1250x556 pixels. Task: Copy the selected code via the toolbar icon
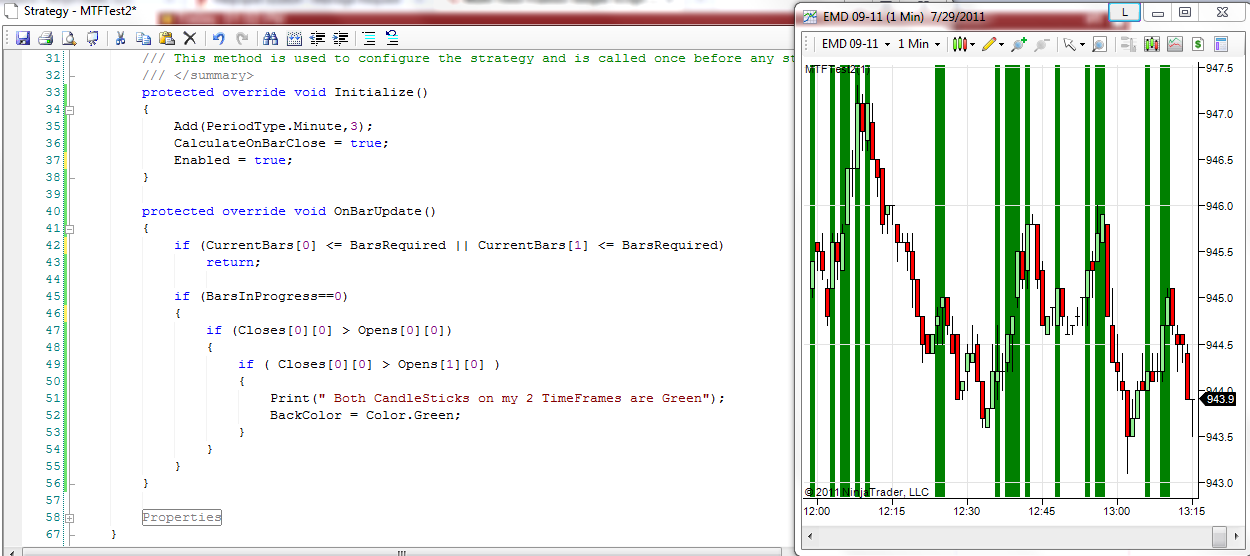tap(143, 39)
